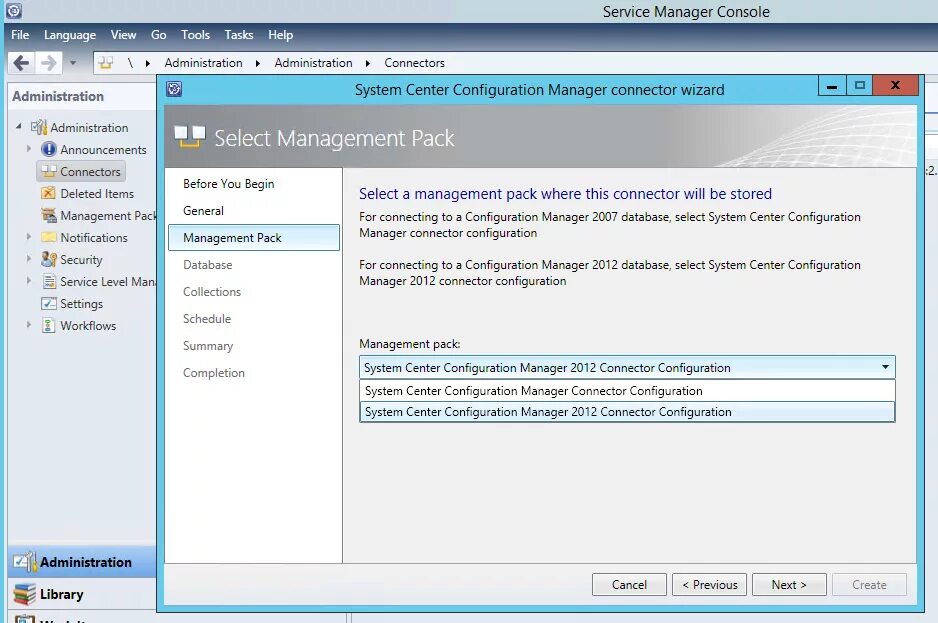Click the Security users icon
Viewport: 938px width, 623px height.
point(48,259)
